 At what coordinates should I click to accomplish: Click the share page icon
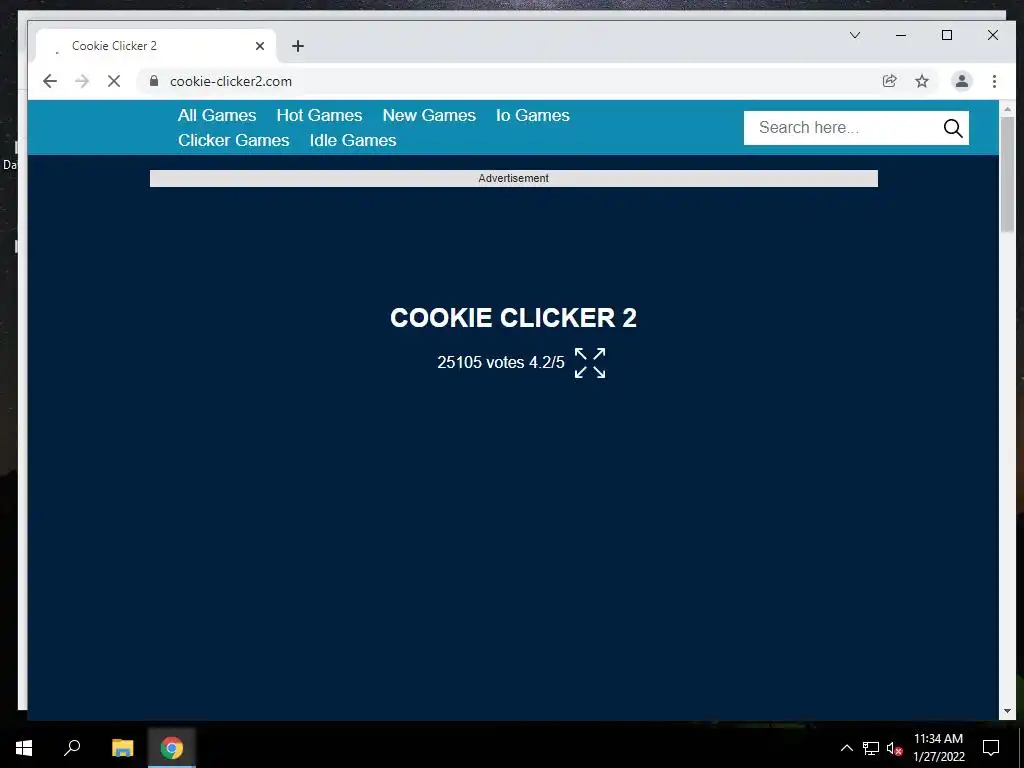889,81
